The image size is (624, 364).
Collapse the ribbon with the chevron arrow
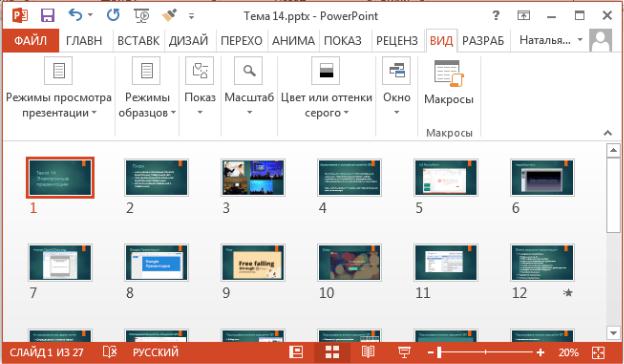coord(607,133)
